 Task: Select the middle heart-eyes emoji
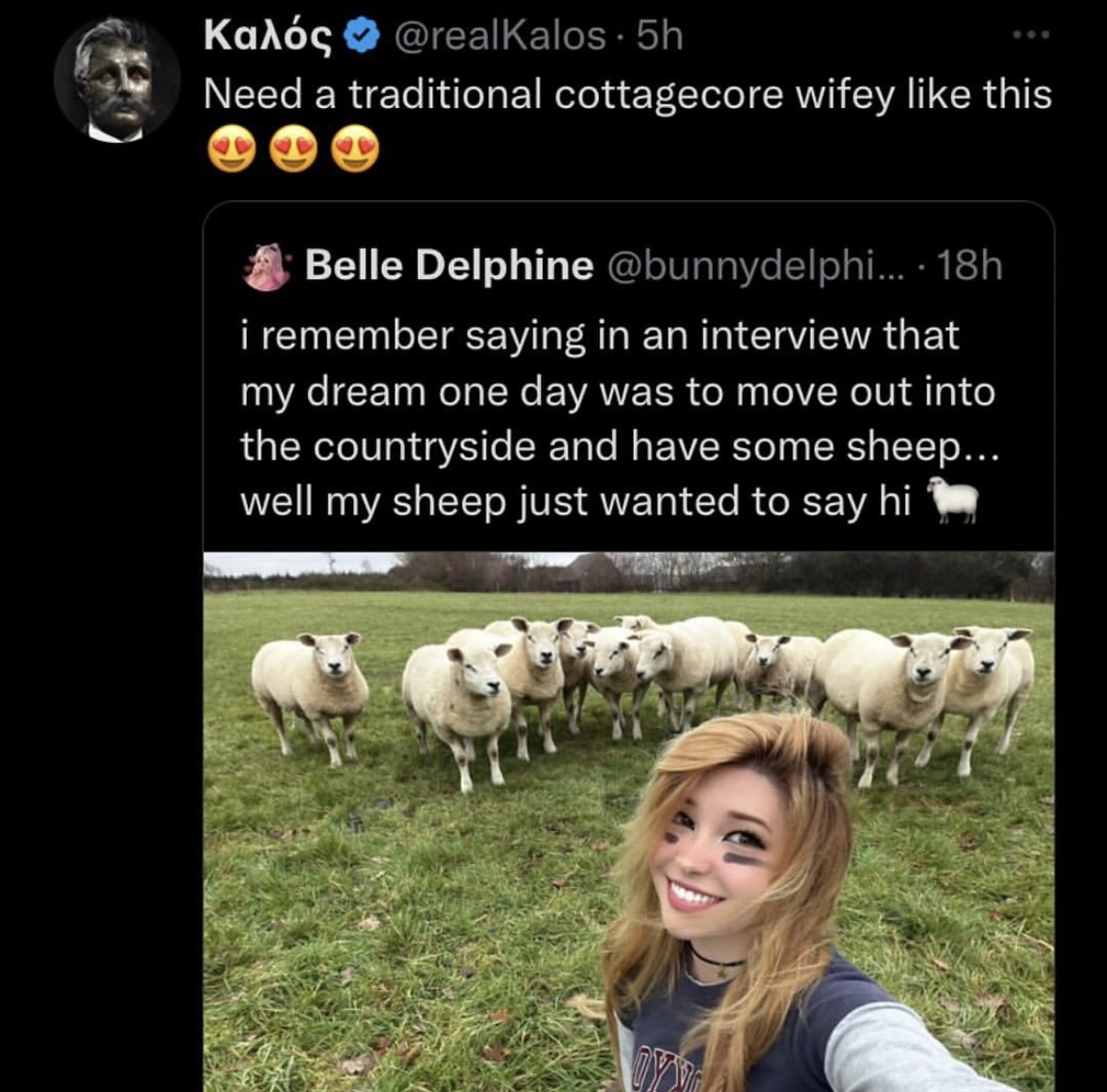pos(293,150)
